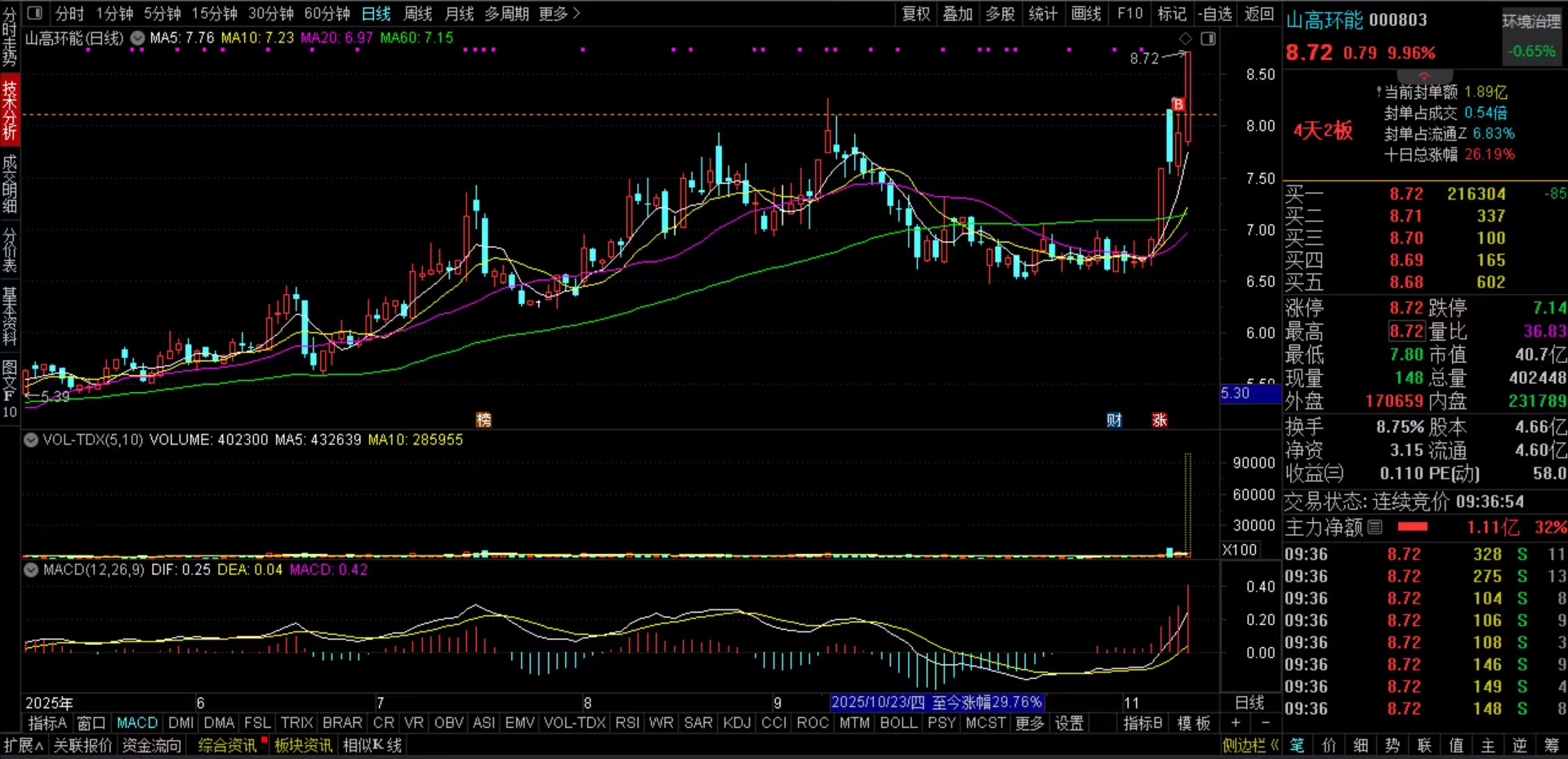
Task: Click the panel layout icon before 分时
Action: click(x=35, y=14)
